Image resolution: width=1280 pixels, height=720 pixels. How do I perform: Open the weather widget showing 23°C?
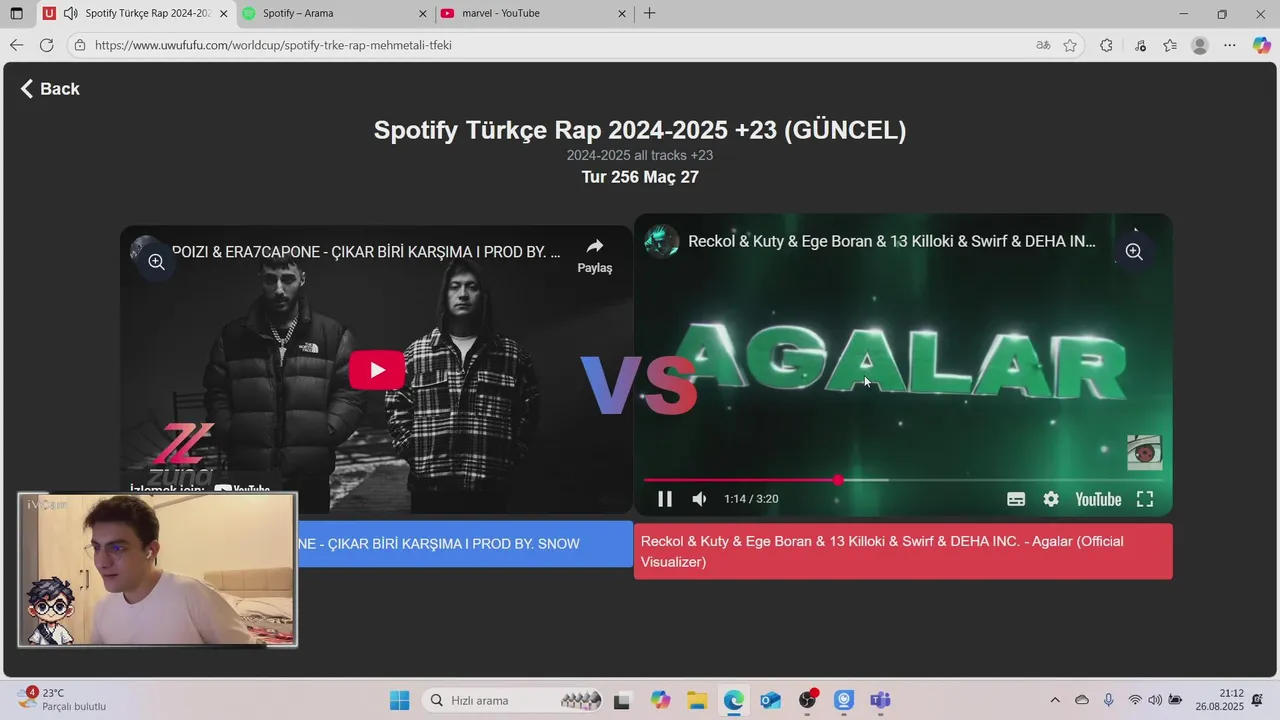(x=62, y=700)
